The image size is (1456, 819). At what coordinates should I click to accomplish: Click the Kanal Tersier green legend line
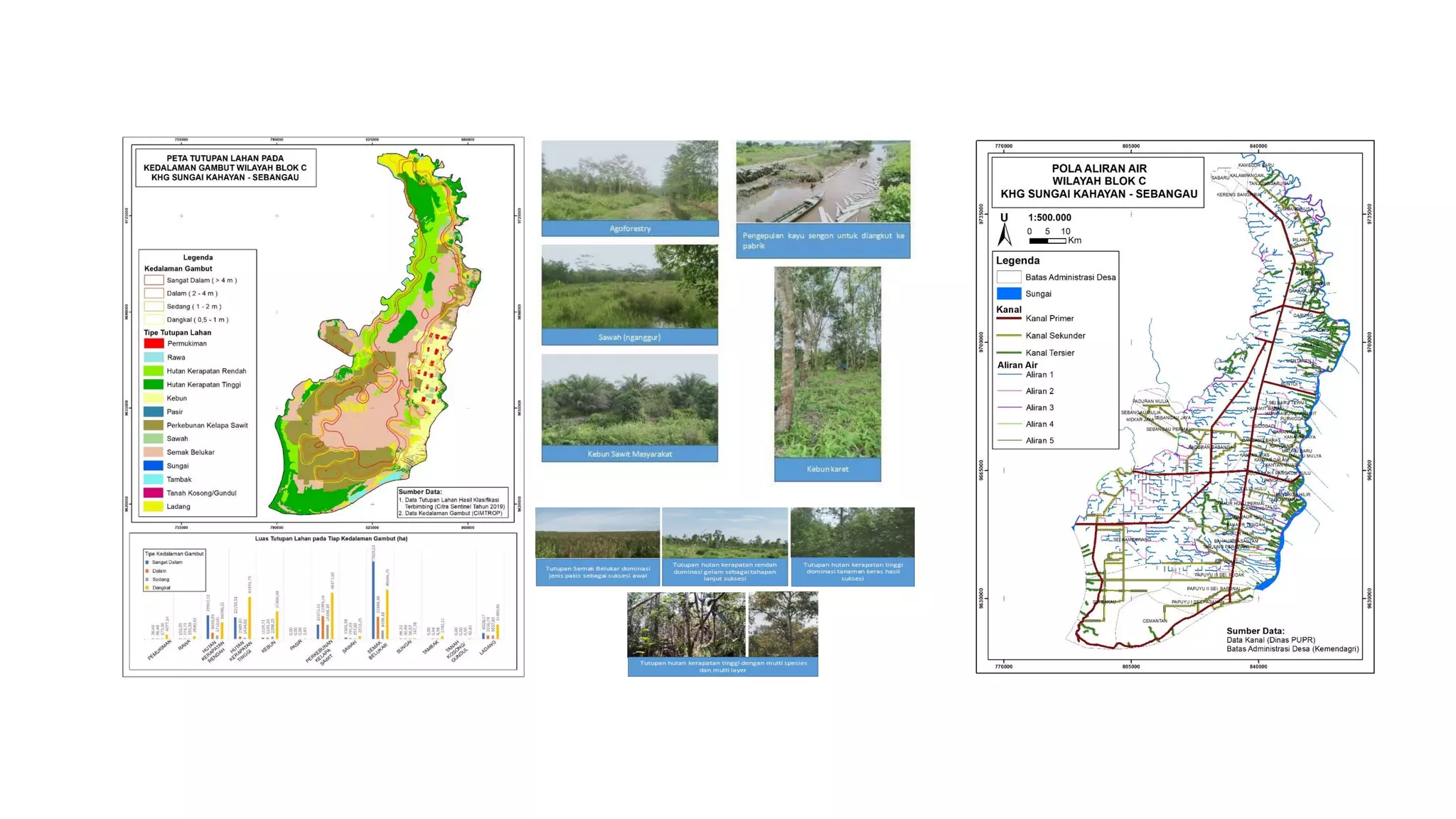click(1008, 353)
